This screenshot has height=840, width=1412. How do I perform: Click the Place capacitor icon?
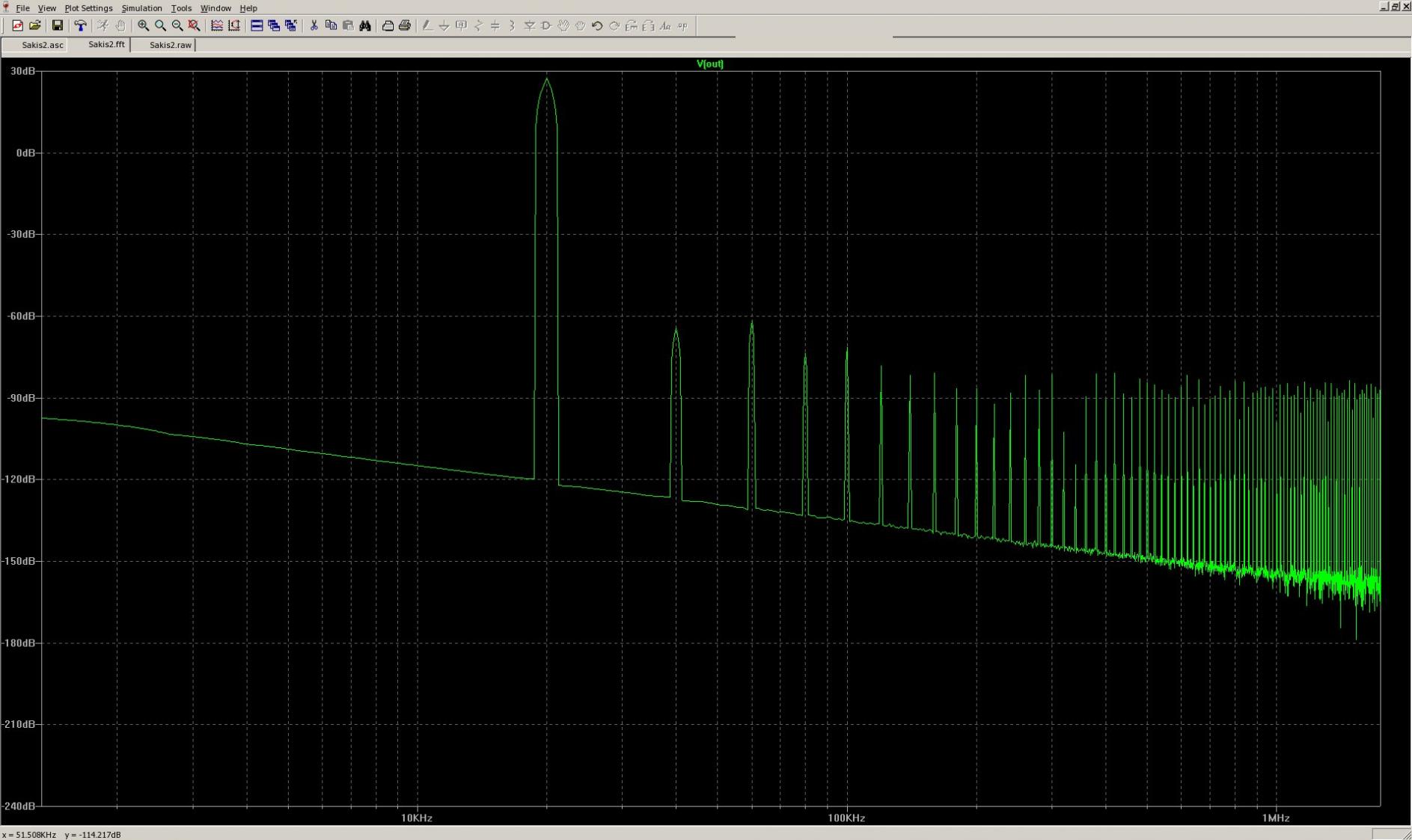(495, 26)
